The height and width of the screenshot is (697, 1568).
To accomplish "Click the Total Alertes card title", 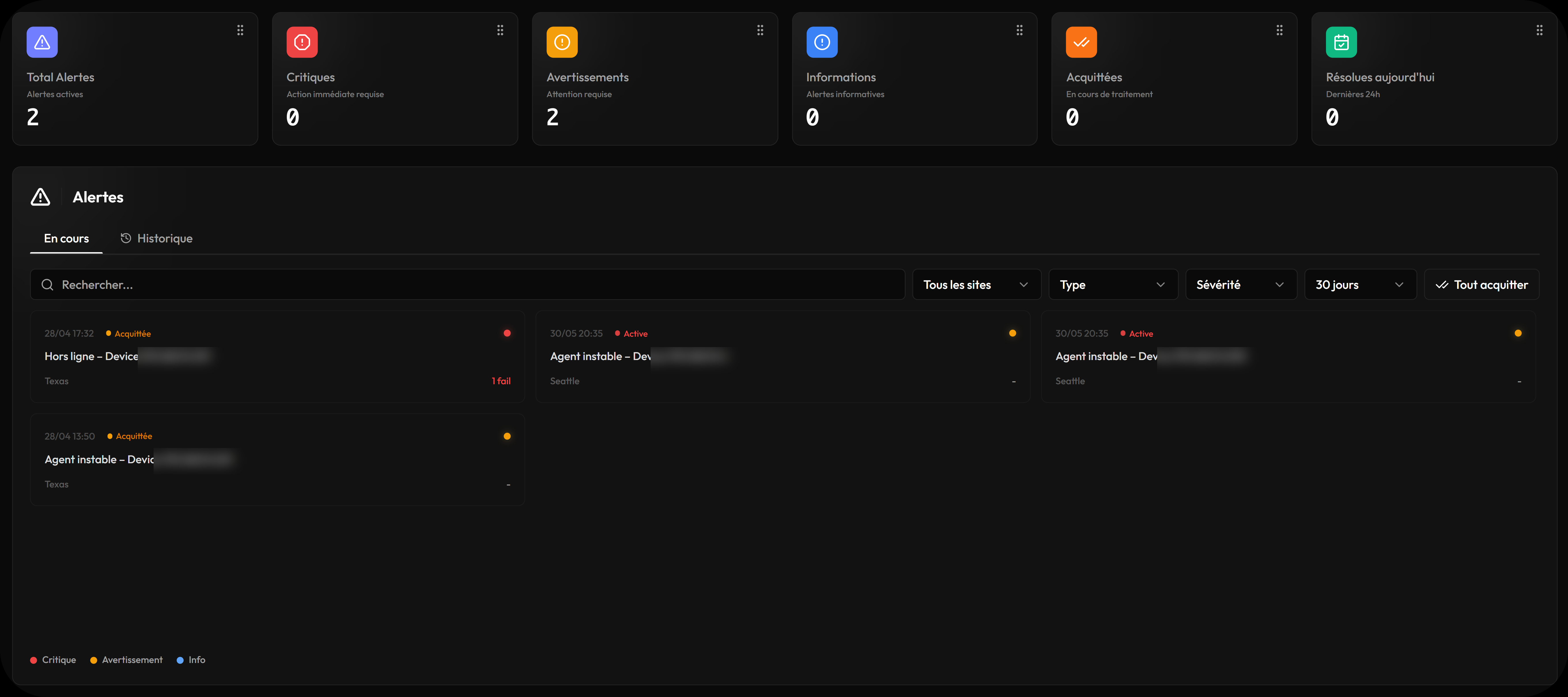I will (60, 77).
